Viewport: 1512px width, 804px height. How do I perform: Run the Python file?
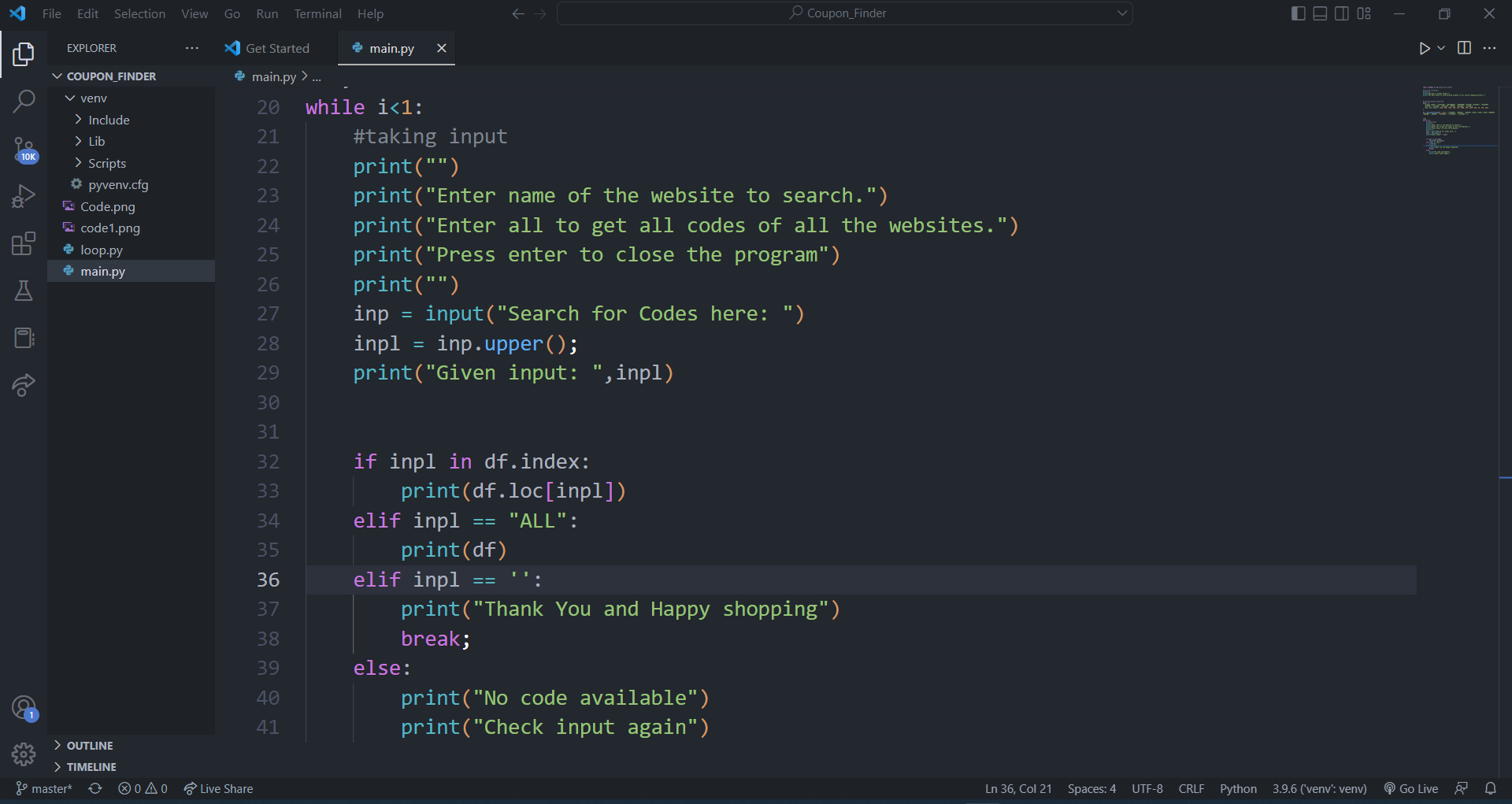point(1424,48)
